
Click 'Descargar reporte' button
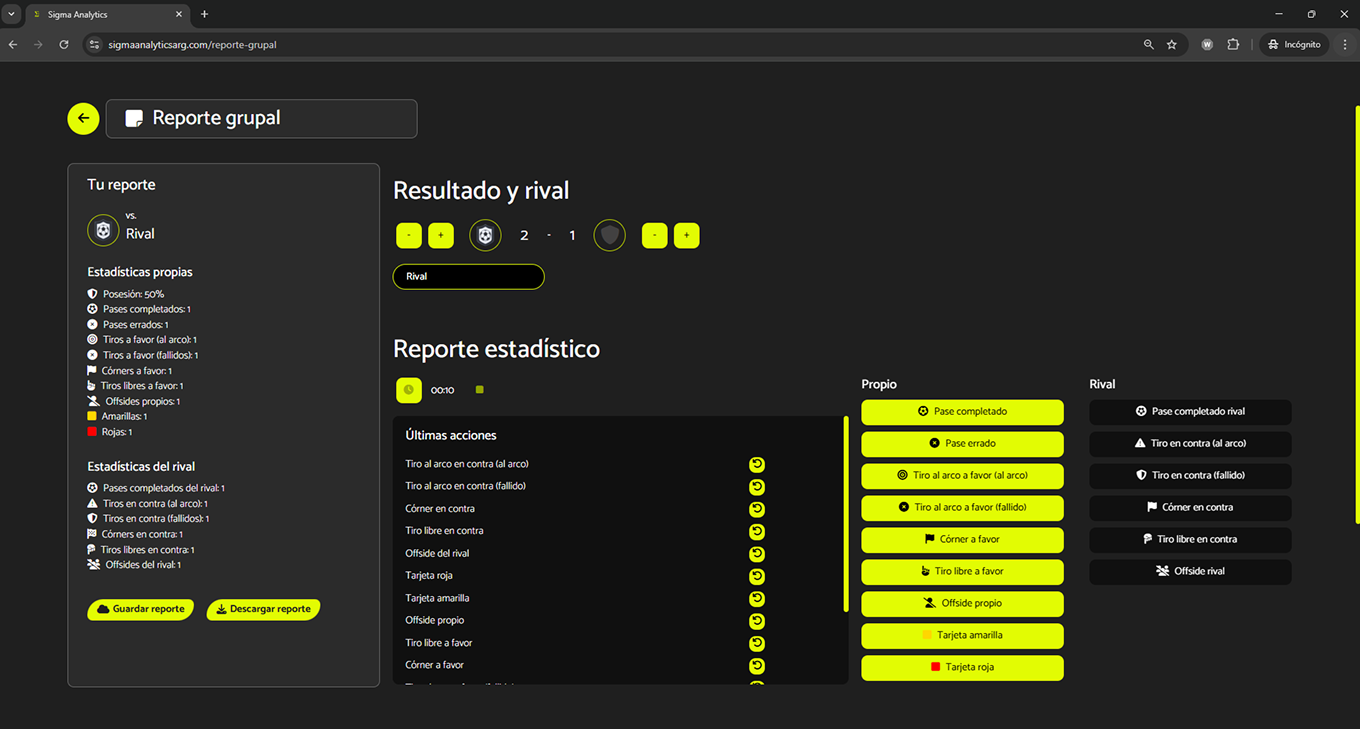point(263,609)
